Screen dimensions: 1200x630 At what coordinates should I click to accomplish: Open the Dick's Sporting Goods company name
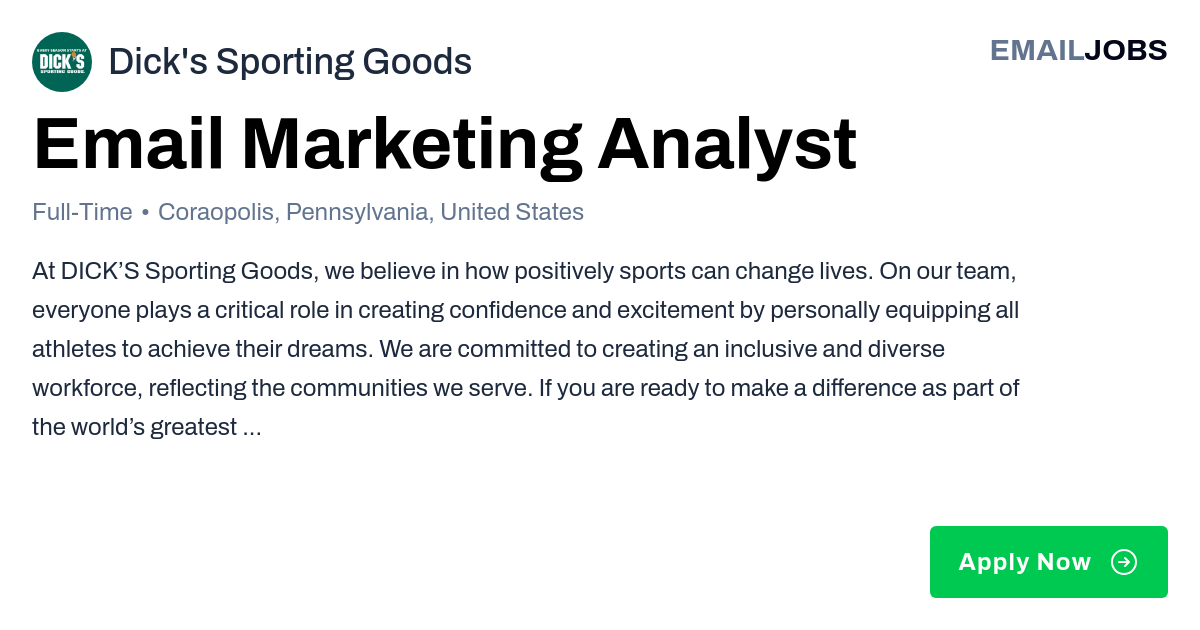tap(290, 62)
